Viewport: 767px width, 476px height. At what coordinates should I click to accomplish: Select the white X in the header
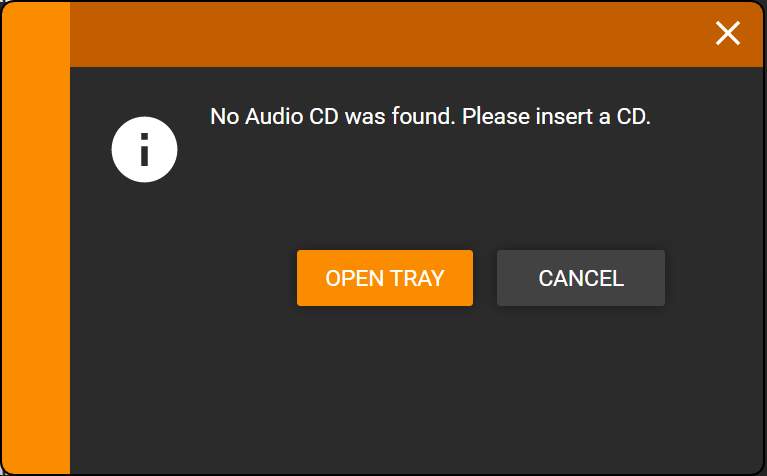(728, 33)
